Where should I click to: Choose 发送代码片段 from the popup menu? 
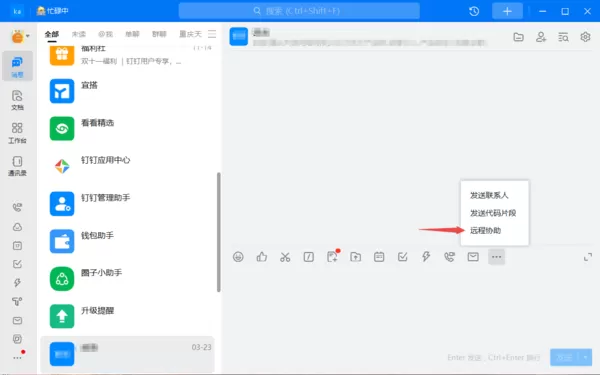[x=493, y=213]
